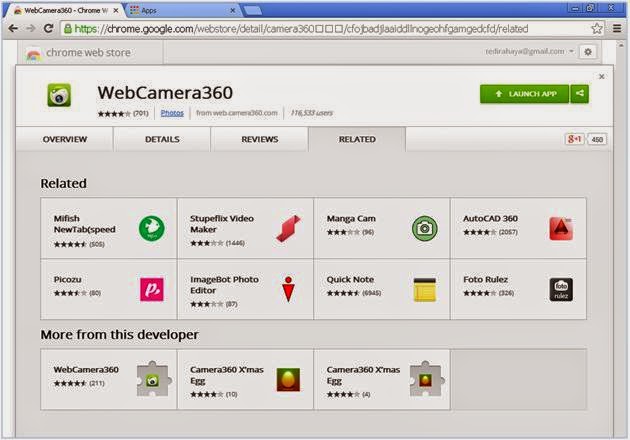Viewport: 630px width, 440px height.
Task: Click the Google +1 button
Action: tap(574, 139)
